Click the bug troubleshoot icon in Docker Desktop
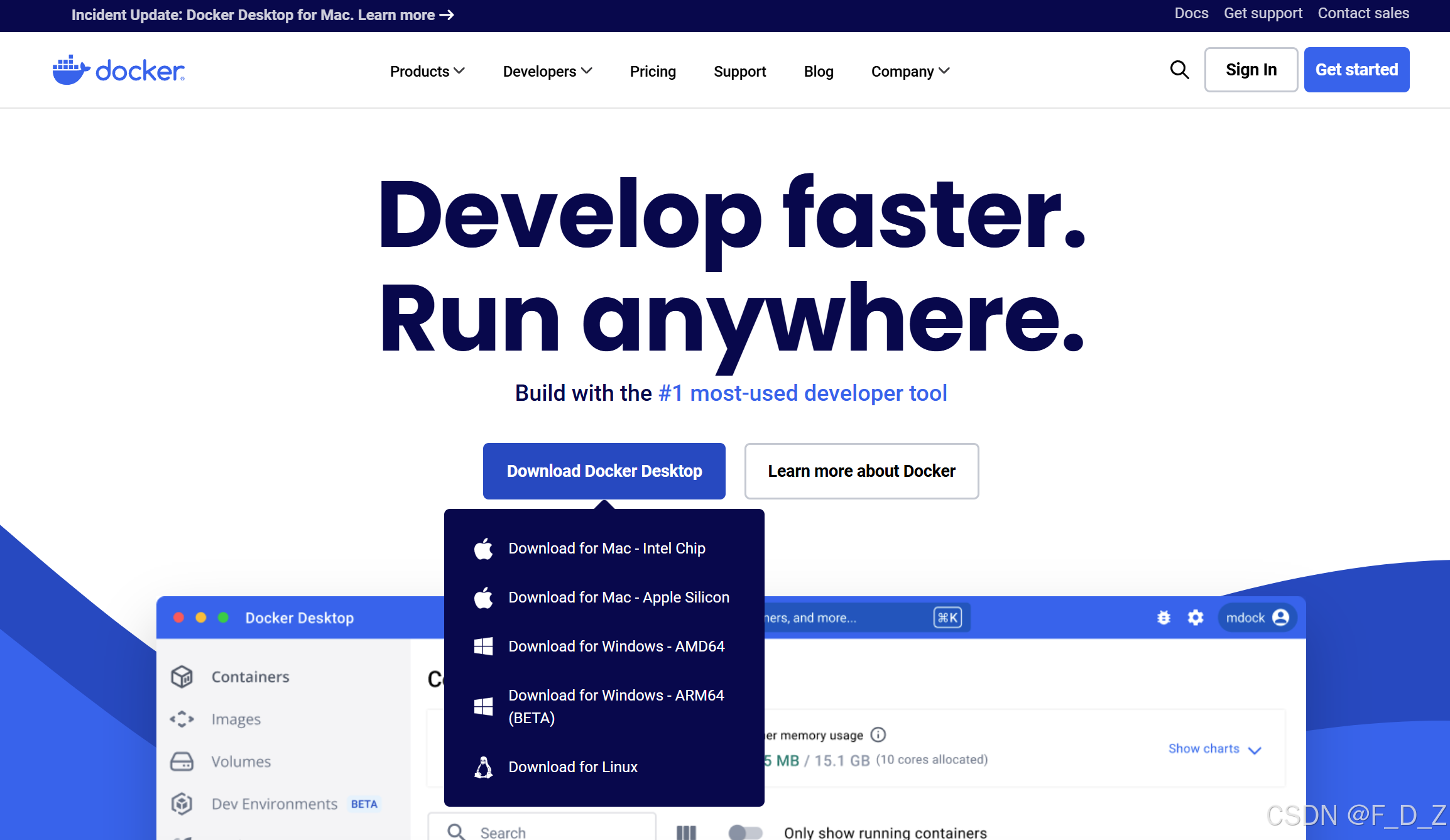This screenshot has width=1450, height=840. [1164, 618]
